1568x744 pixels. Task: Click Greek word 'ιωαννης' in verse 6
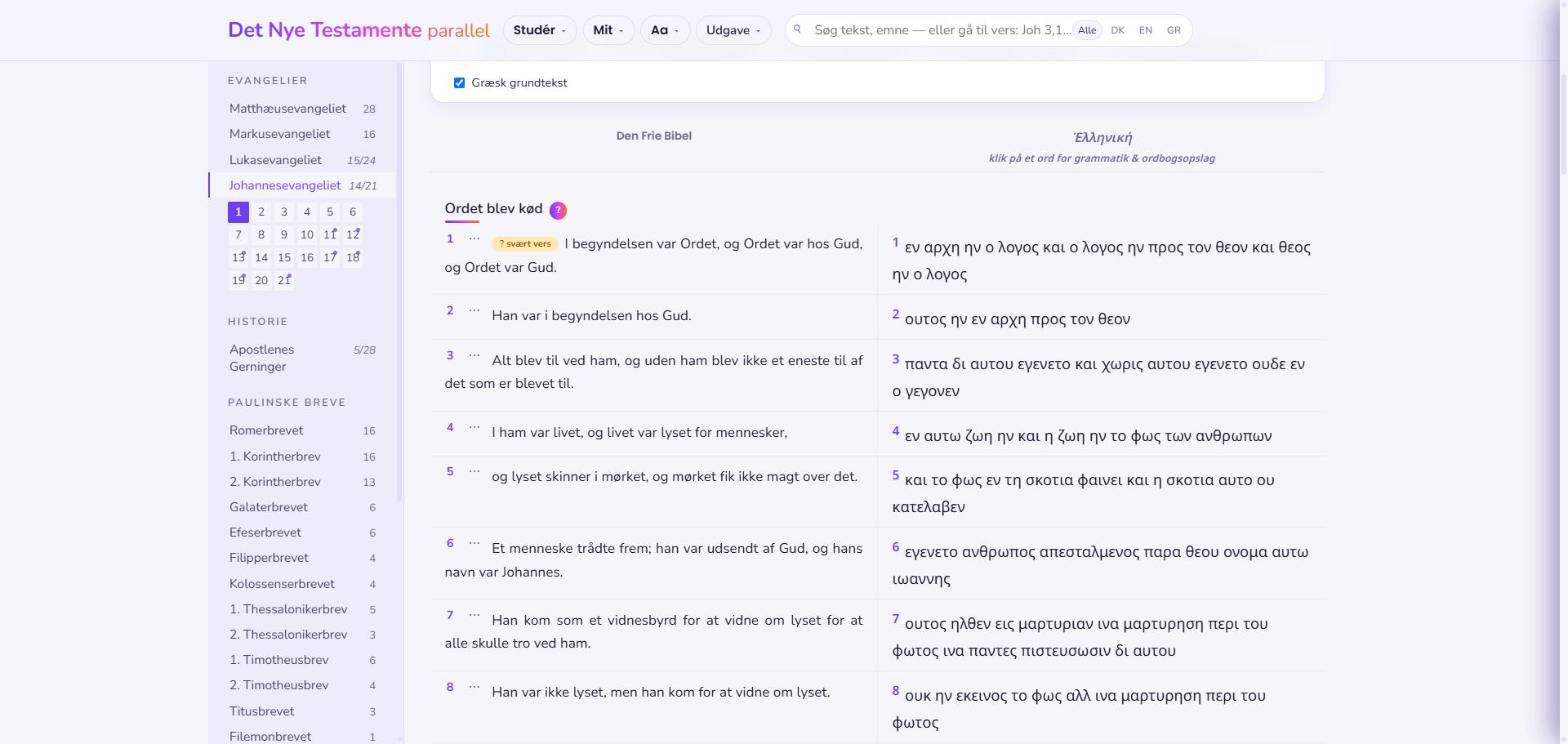(x=921, y=579)
